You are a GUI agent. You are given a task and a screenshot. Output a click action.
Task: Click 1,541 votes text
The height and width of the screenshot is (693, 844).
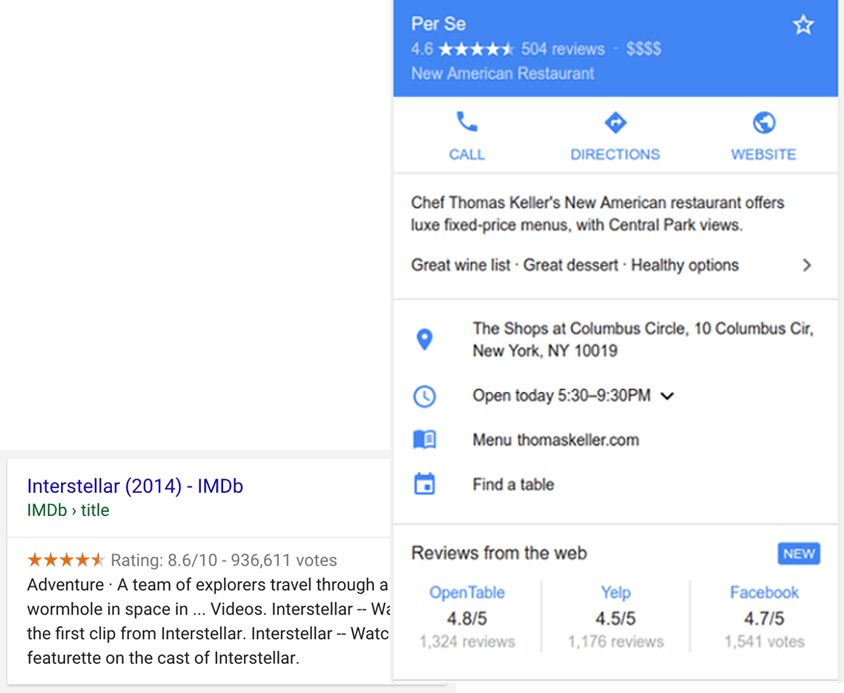tap(764, 642)
